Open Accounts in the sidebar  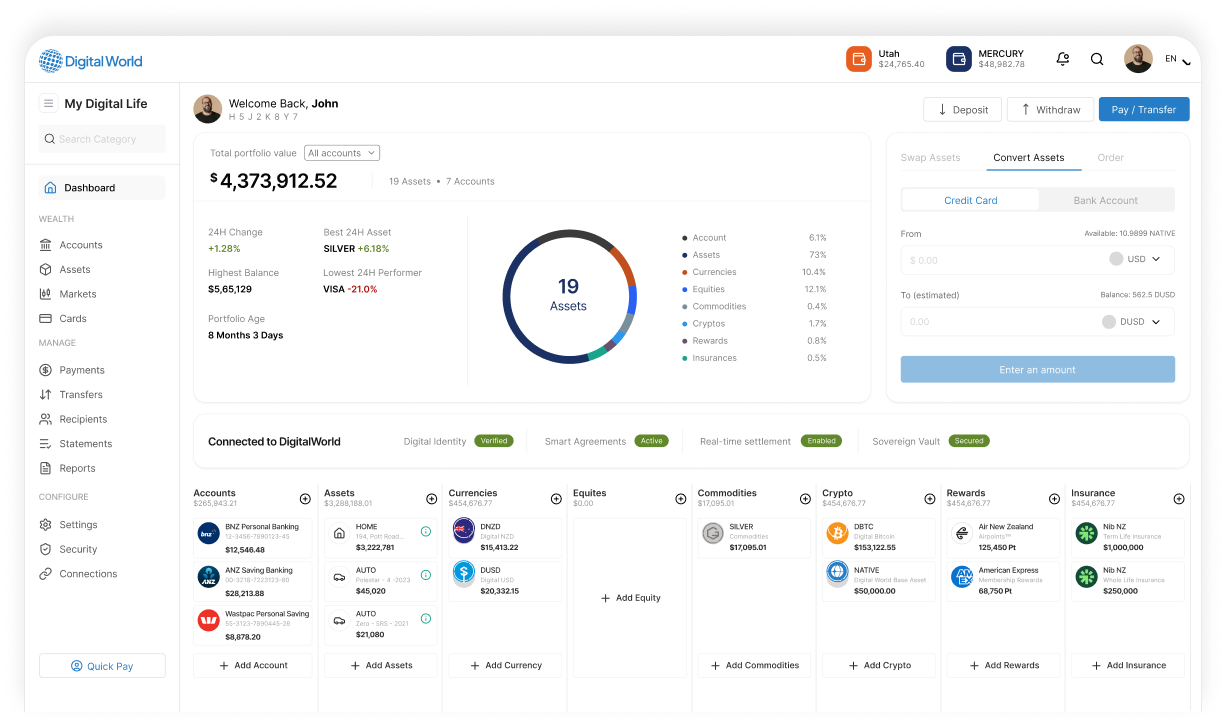click(x=71, y=245)
